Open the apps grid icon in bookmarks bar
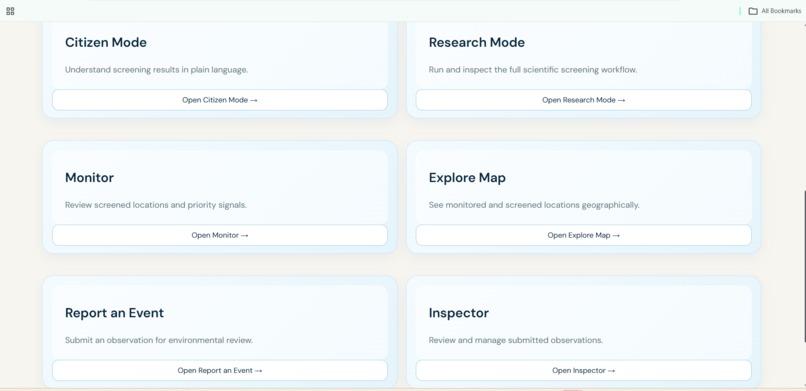 pyautogui.click(x=10, y=11)
